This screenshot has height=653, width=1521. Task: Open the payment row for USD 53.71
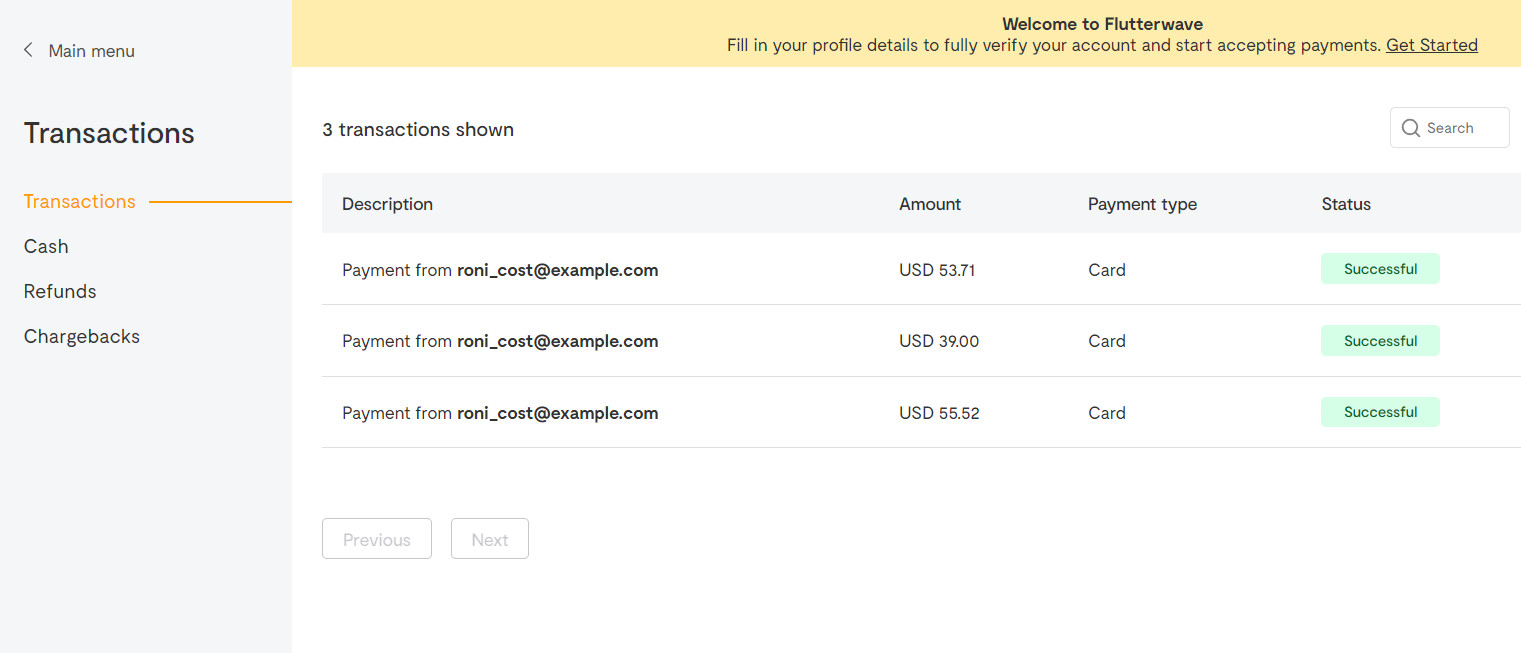click(921, 269)
